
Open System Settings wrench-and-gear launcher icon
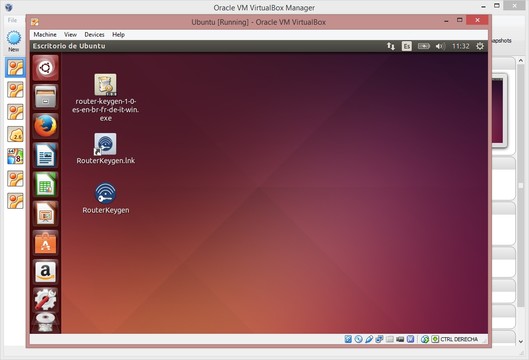tap(46, 300)
